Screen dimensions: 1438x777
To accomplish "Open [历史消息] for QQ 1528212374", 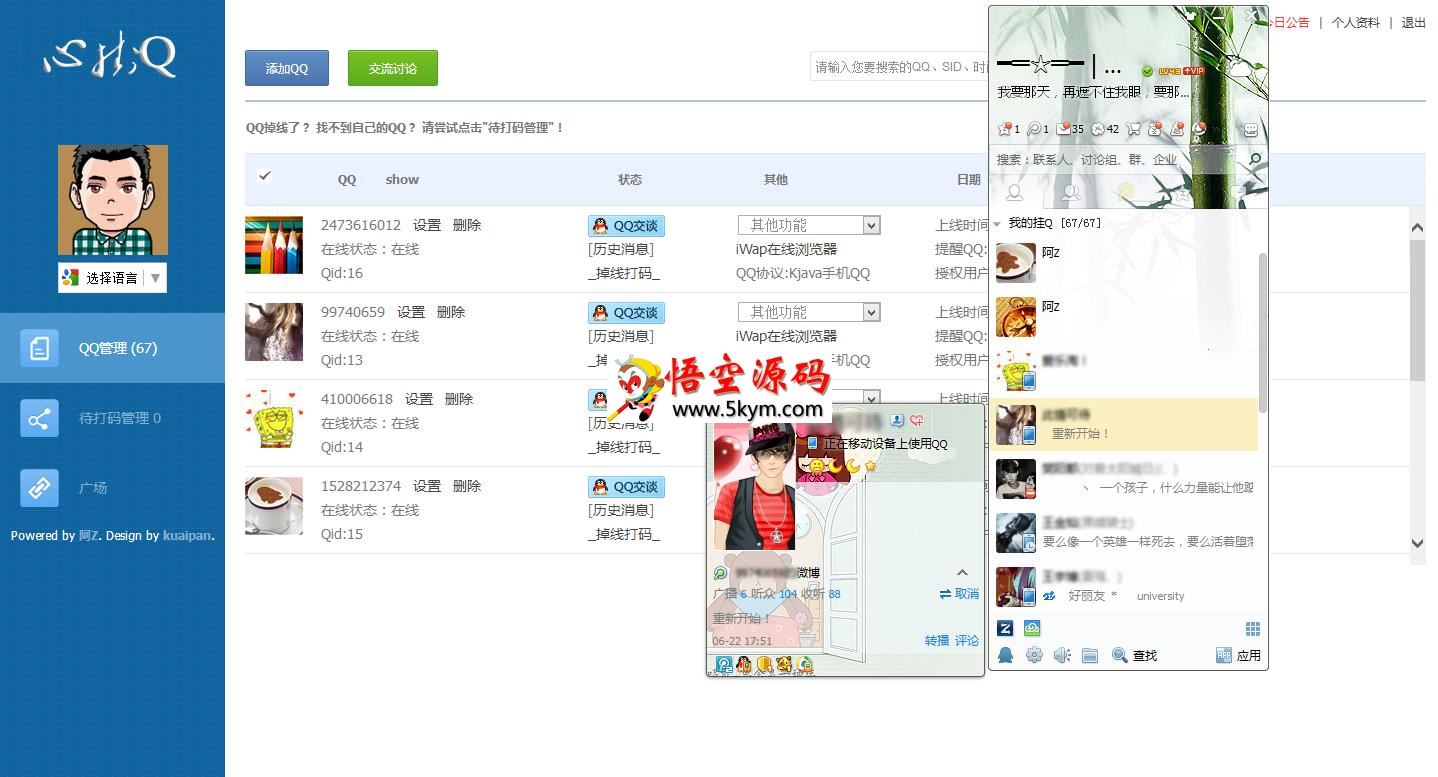I will (x=621, y=510).
